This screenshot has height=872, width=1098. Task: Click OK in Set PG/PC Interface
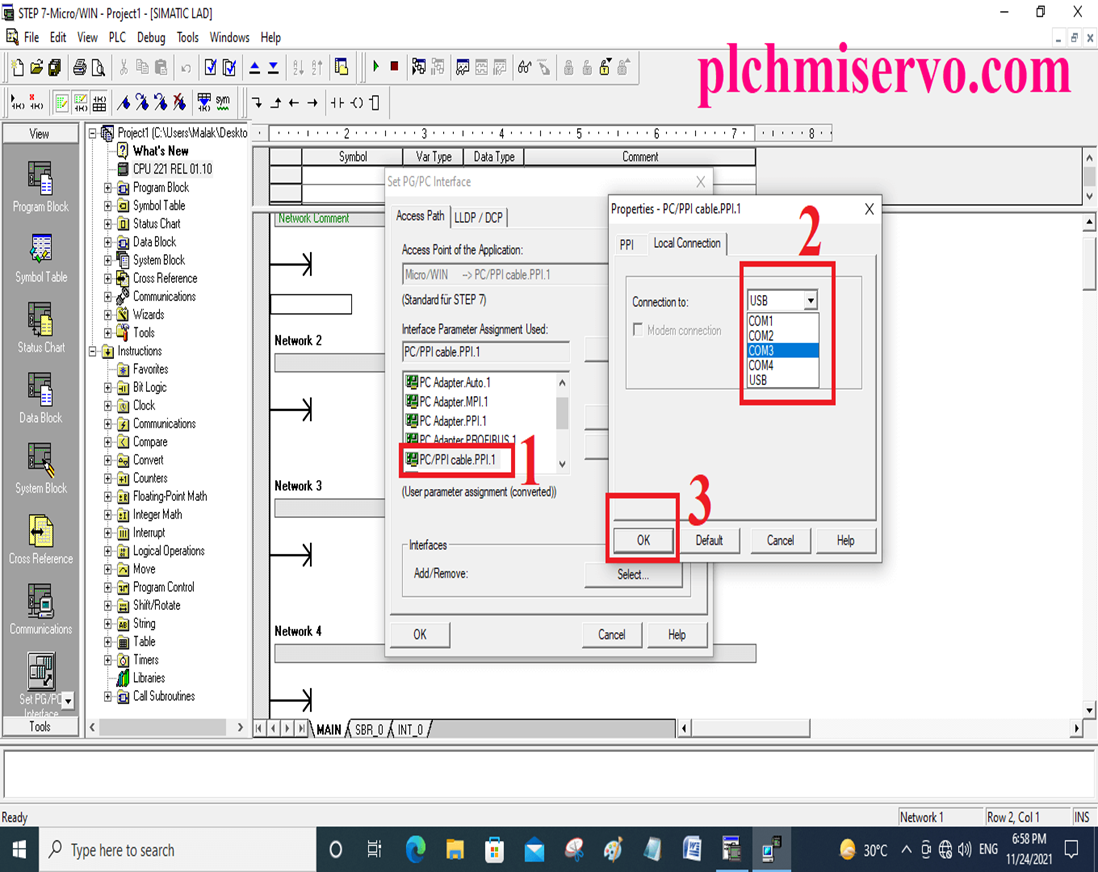pyautogui.click(x=419, y=635)
